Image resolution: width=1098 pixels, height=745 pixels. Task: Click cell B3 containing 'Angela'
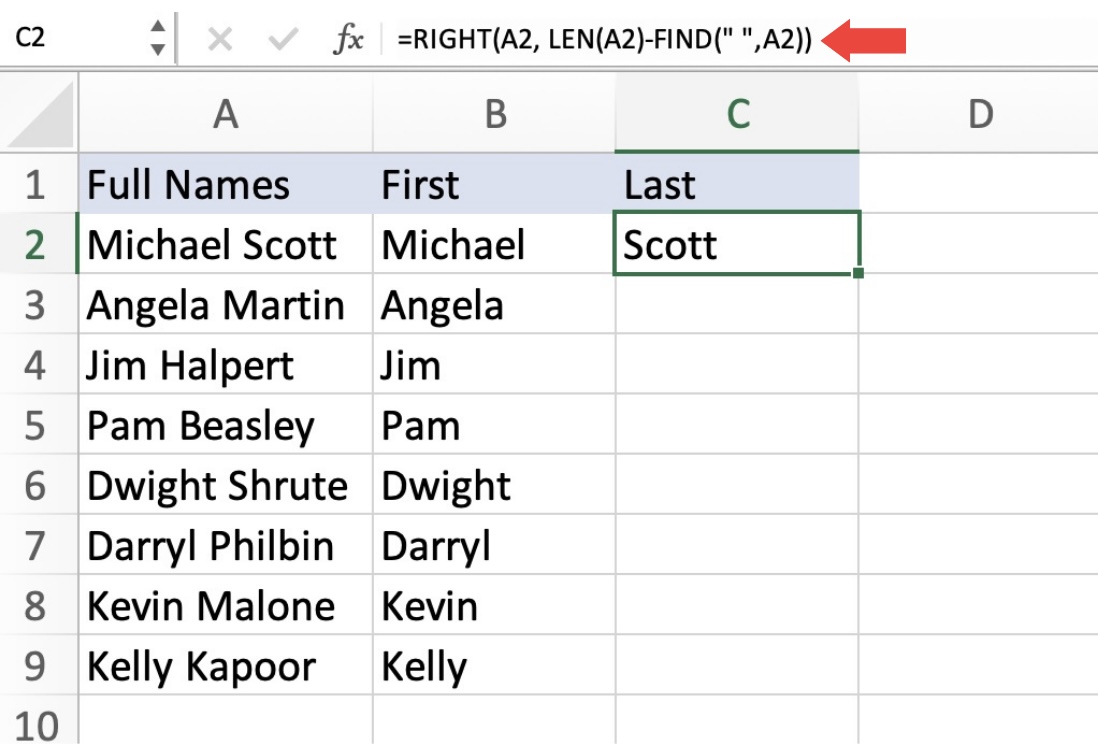tap(494, 305)
